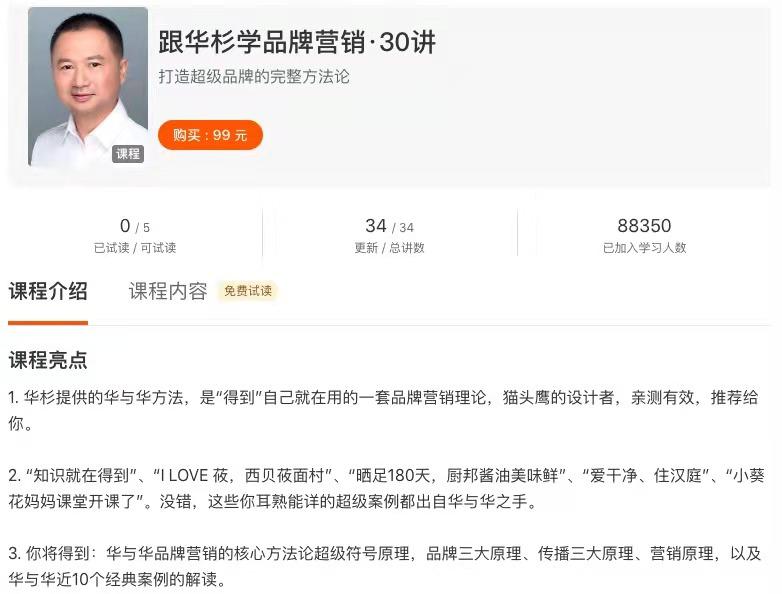Click the 更新 / 总讲数 label
Viewport: 782px width, 594px height.
[x=390, y=247]
